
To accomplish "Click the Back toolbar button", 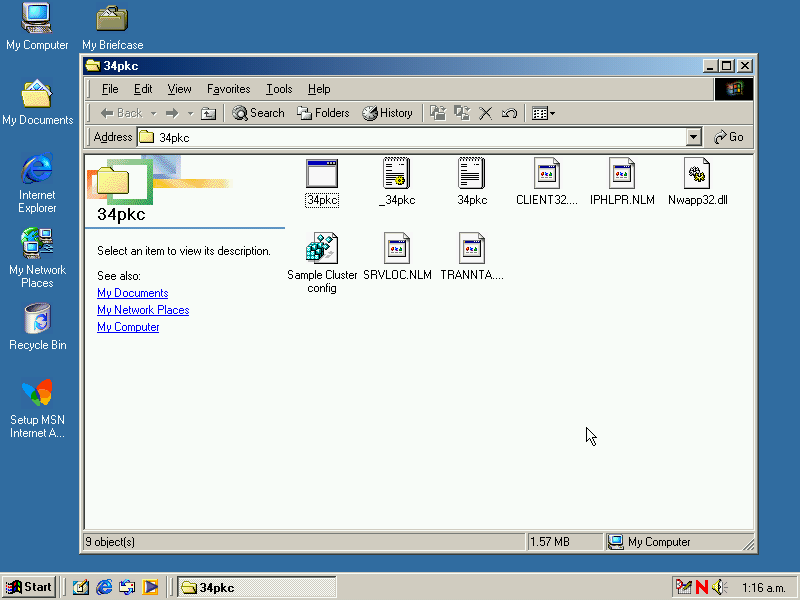I will 121,113.
